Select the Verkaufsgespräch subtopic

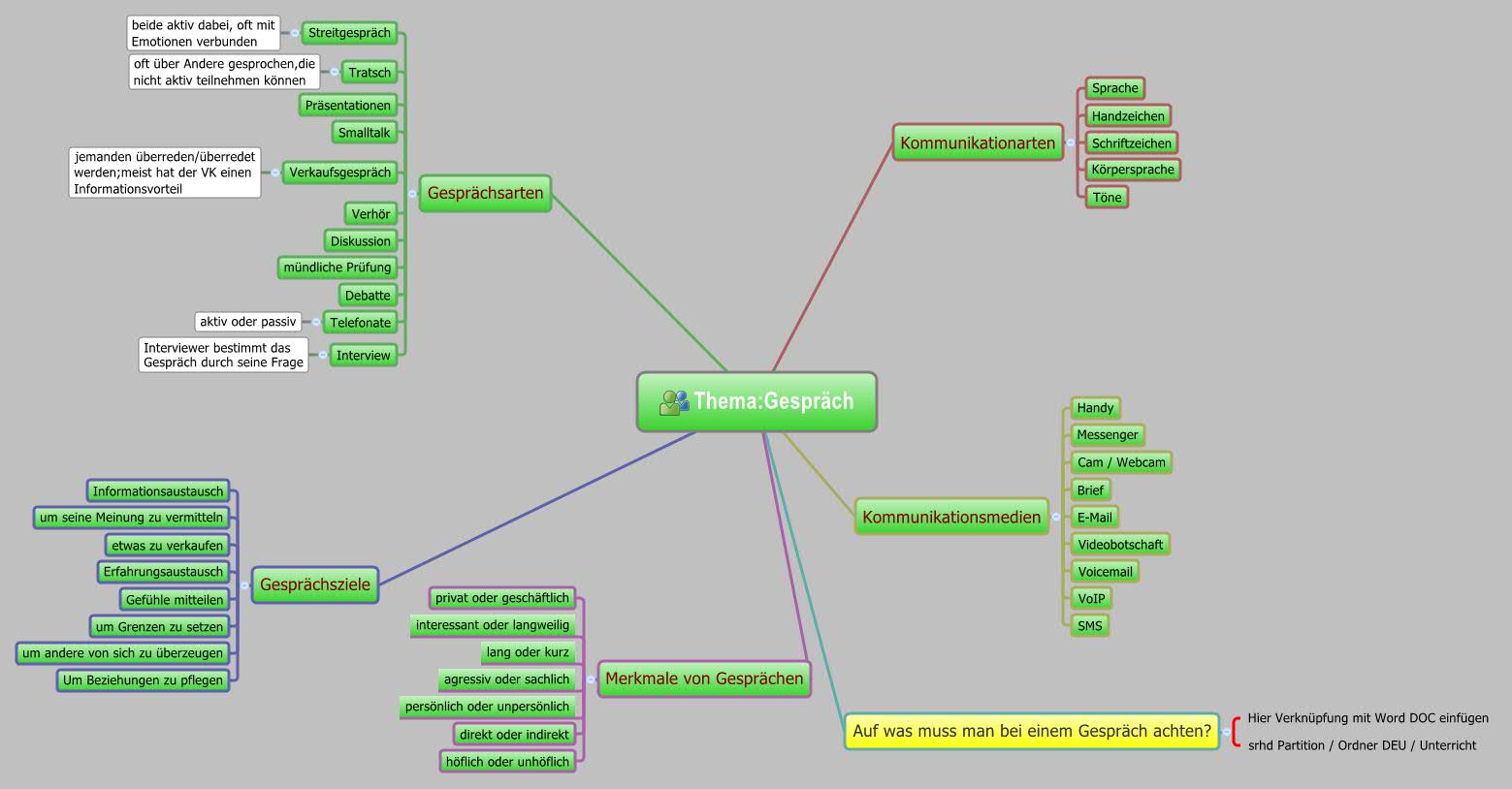(340, 173)
